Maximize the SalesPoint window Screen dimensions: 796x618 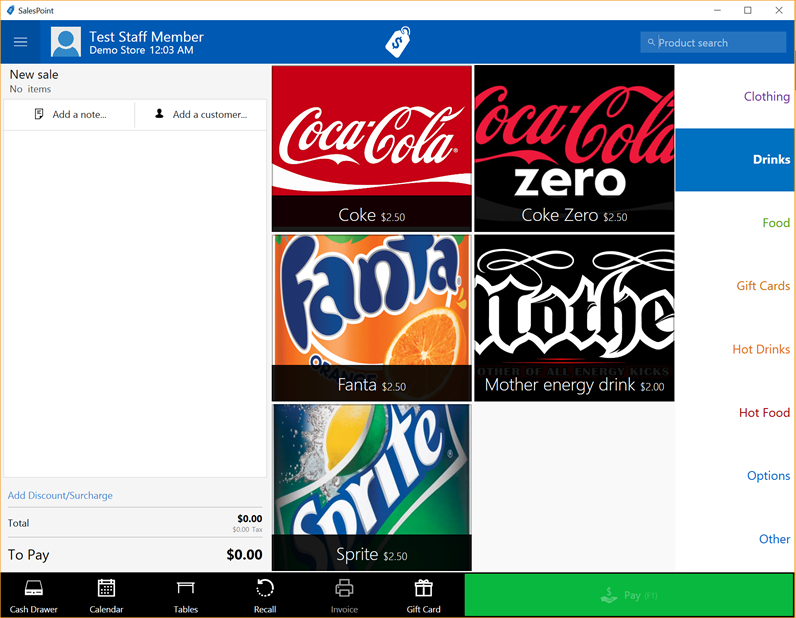click(748, 10)
